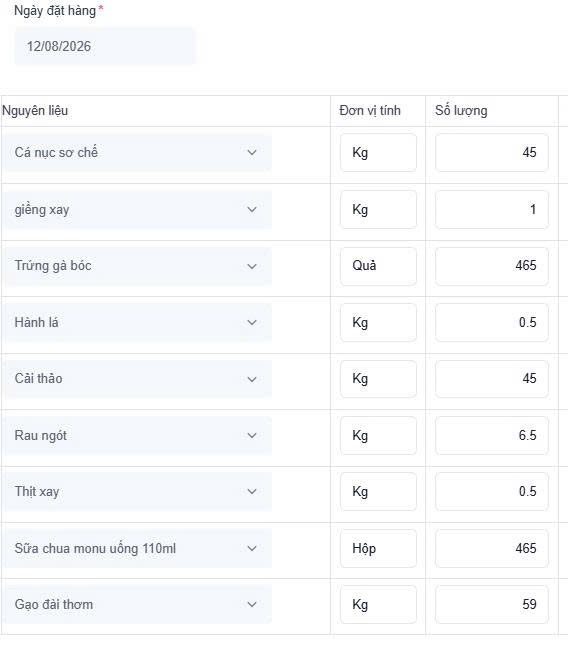Expand the Hành lá ingredient selector

pos(138,322)
